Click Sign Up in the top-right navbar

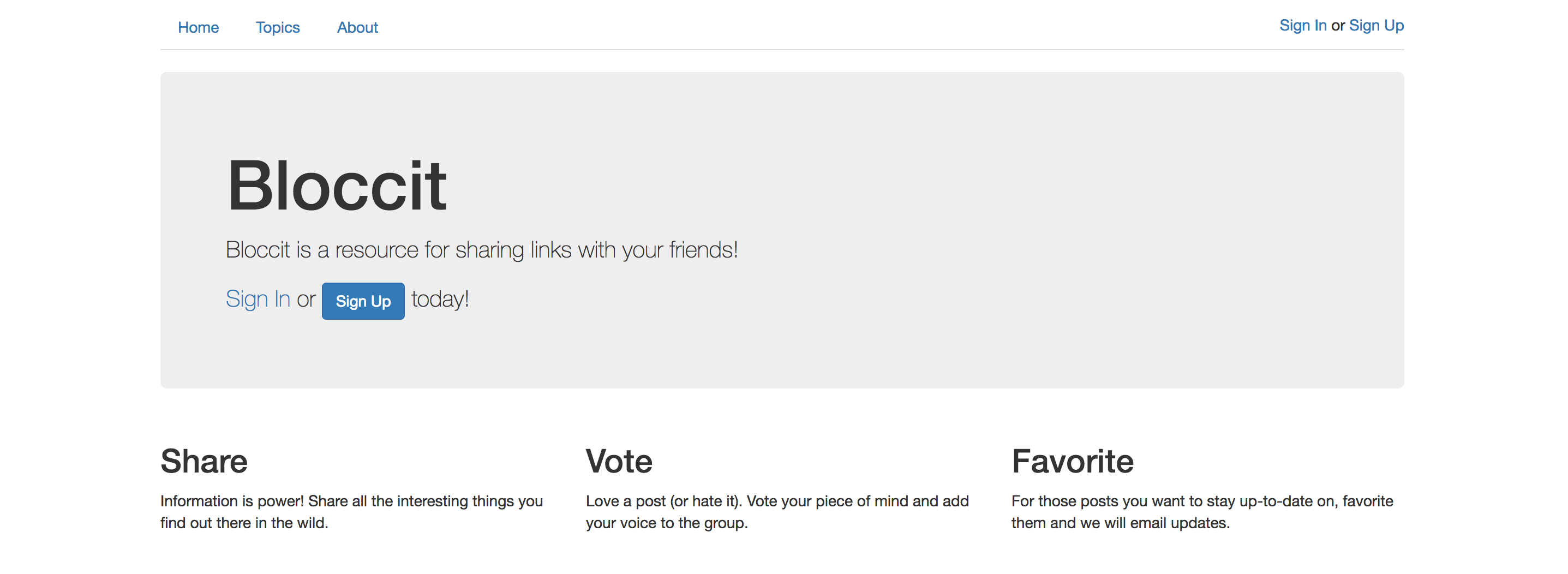1377,26
